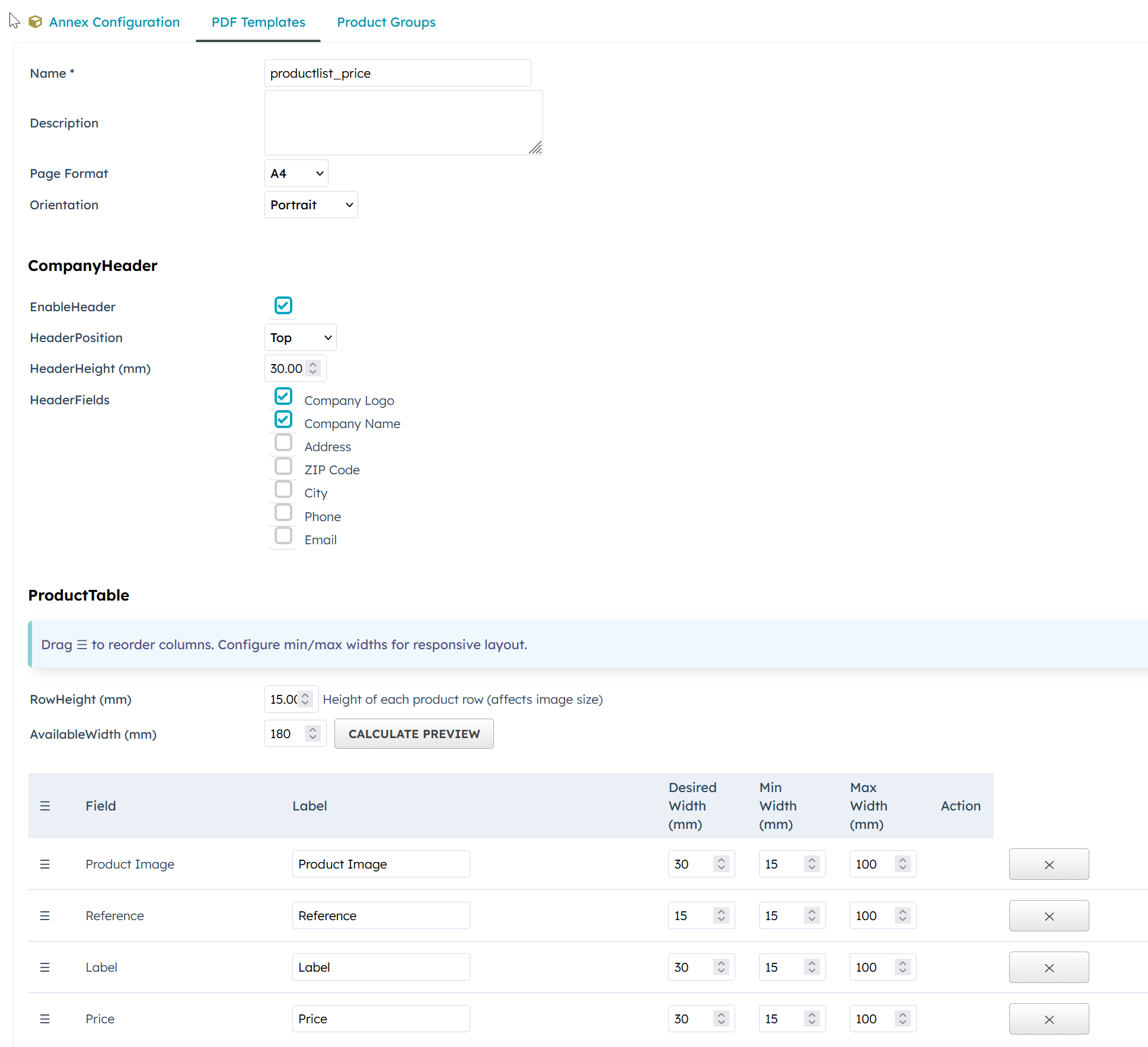This screenshot has height=1047, width=1148.
Task: Click drag handle for Reference row
Action: coord(45,916)
